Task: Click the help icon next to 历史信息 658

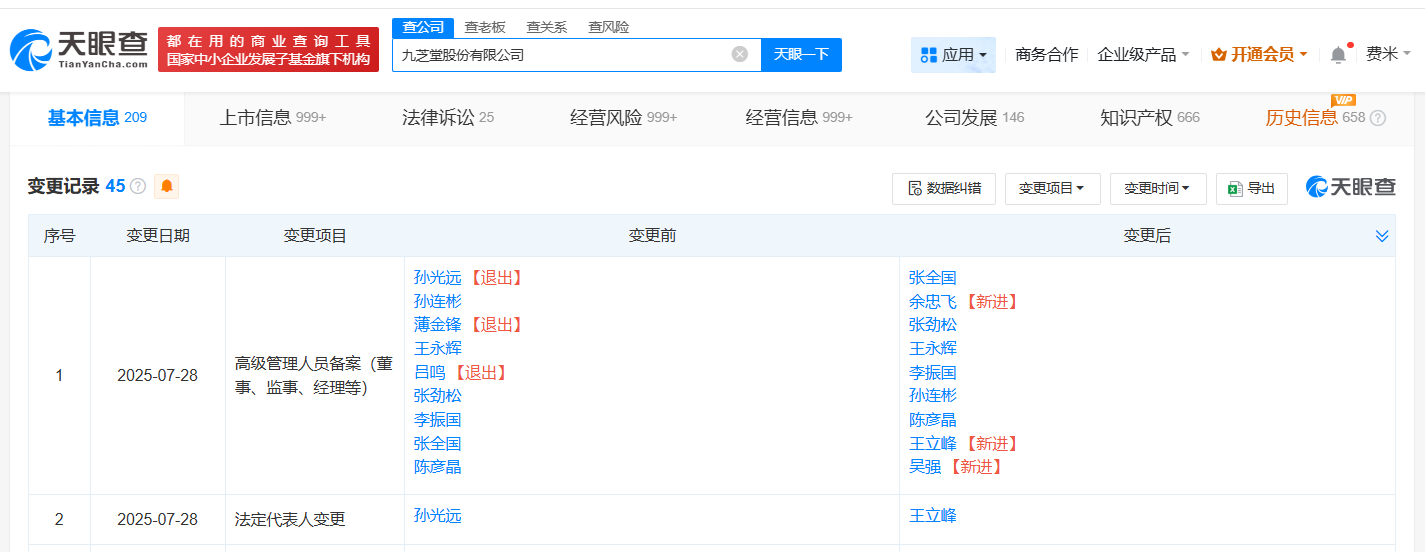Action: 1377,118
